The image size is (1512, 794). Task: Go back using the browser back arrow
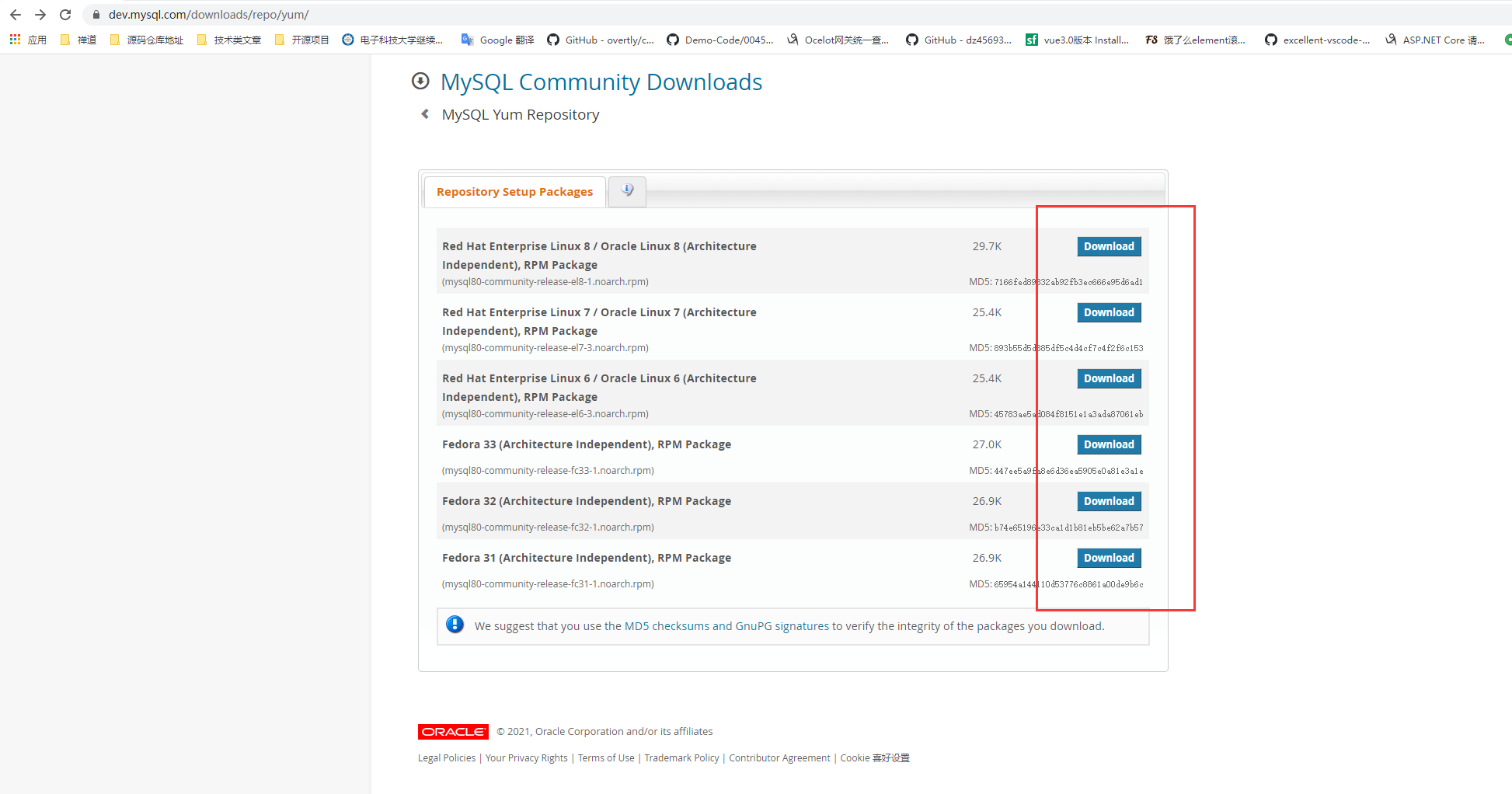16,15
